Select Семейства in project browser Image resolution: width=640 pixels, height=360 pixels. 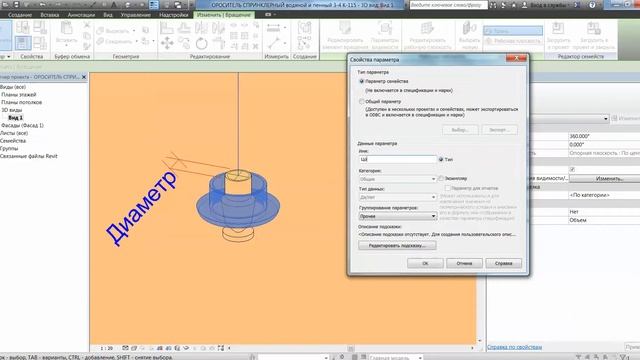tap(13, 141)
